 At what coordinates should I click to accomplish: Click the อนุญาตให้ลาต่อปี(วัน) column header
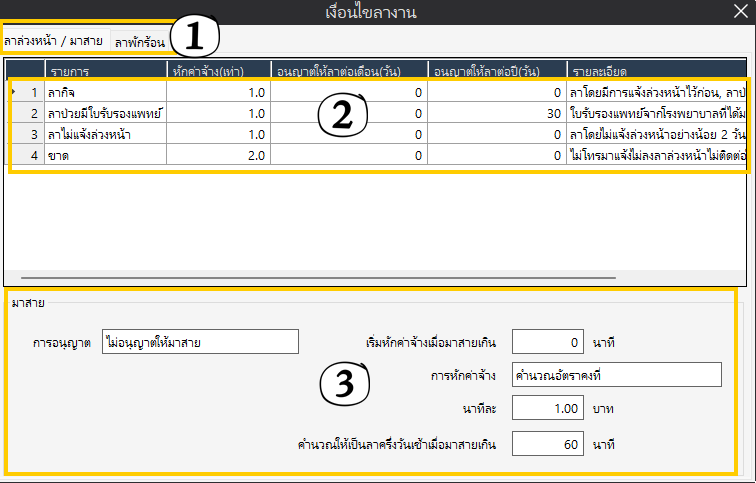click(496, 70)
